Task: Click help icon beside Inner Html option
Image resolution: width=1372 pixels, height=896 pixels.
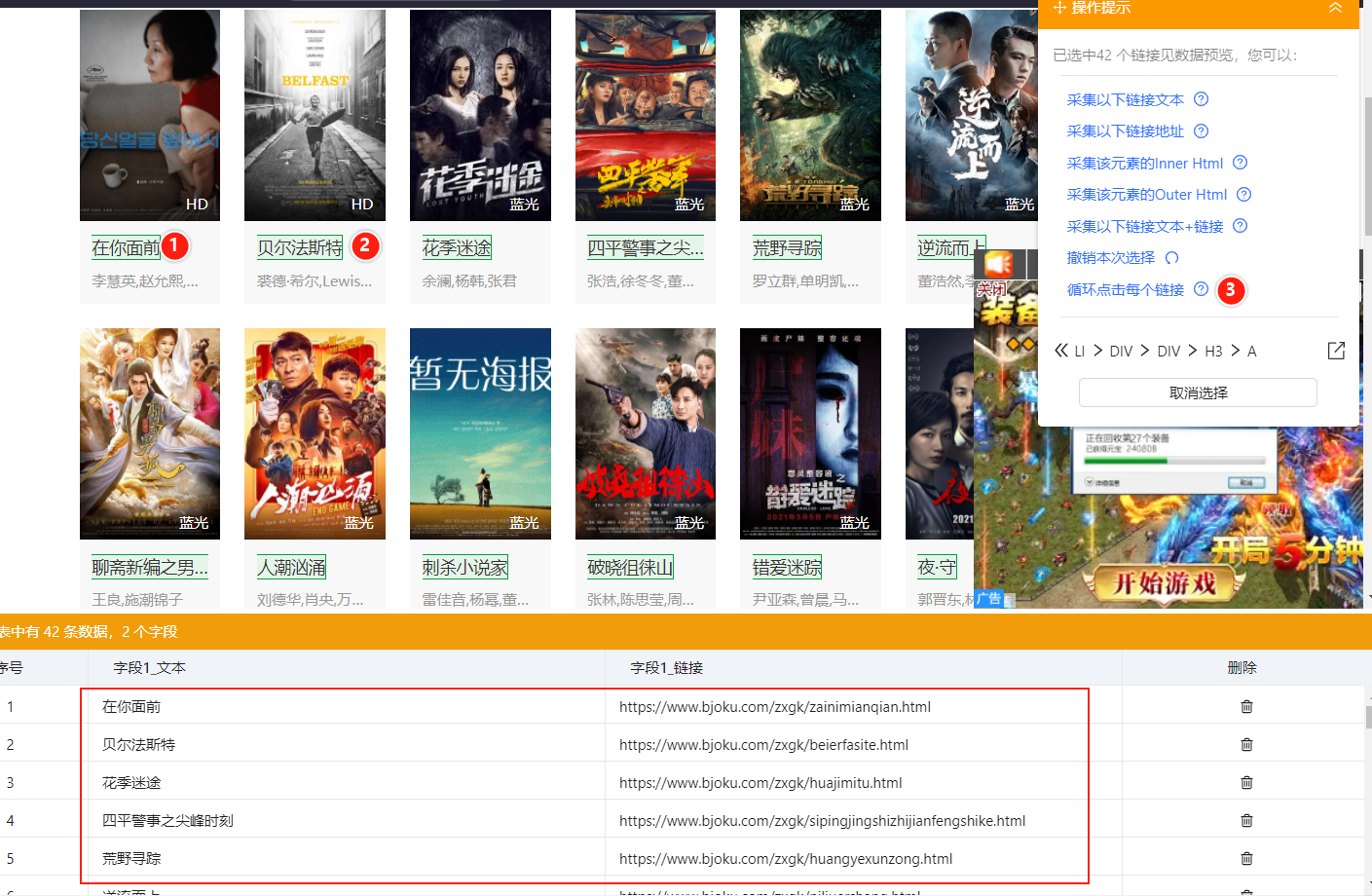Action: point(1240,163)
